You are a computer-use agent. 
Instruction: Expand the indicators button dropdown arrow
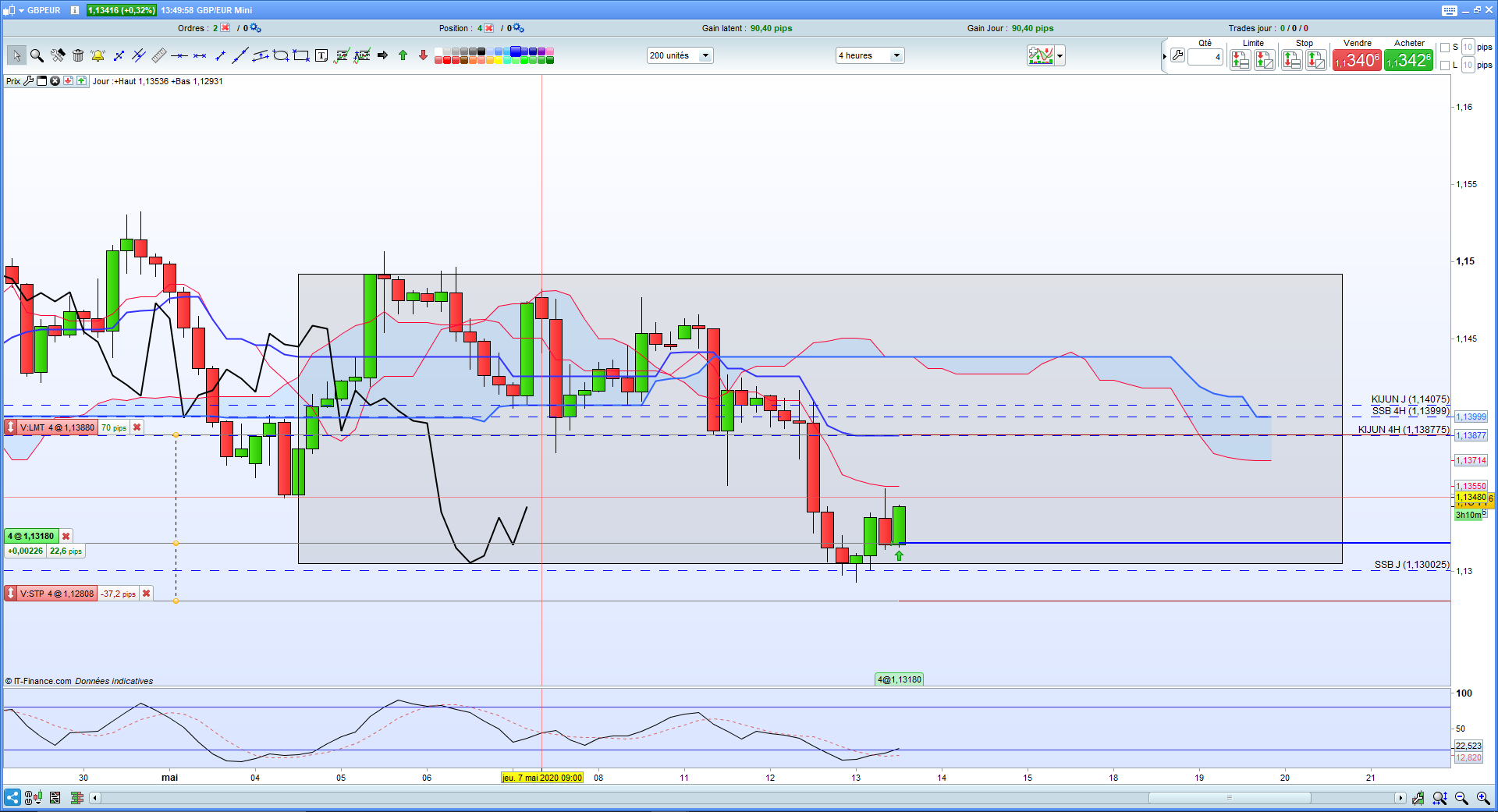(1060, 55)
